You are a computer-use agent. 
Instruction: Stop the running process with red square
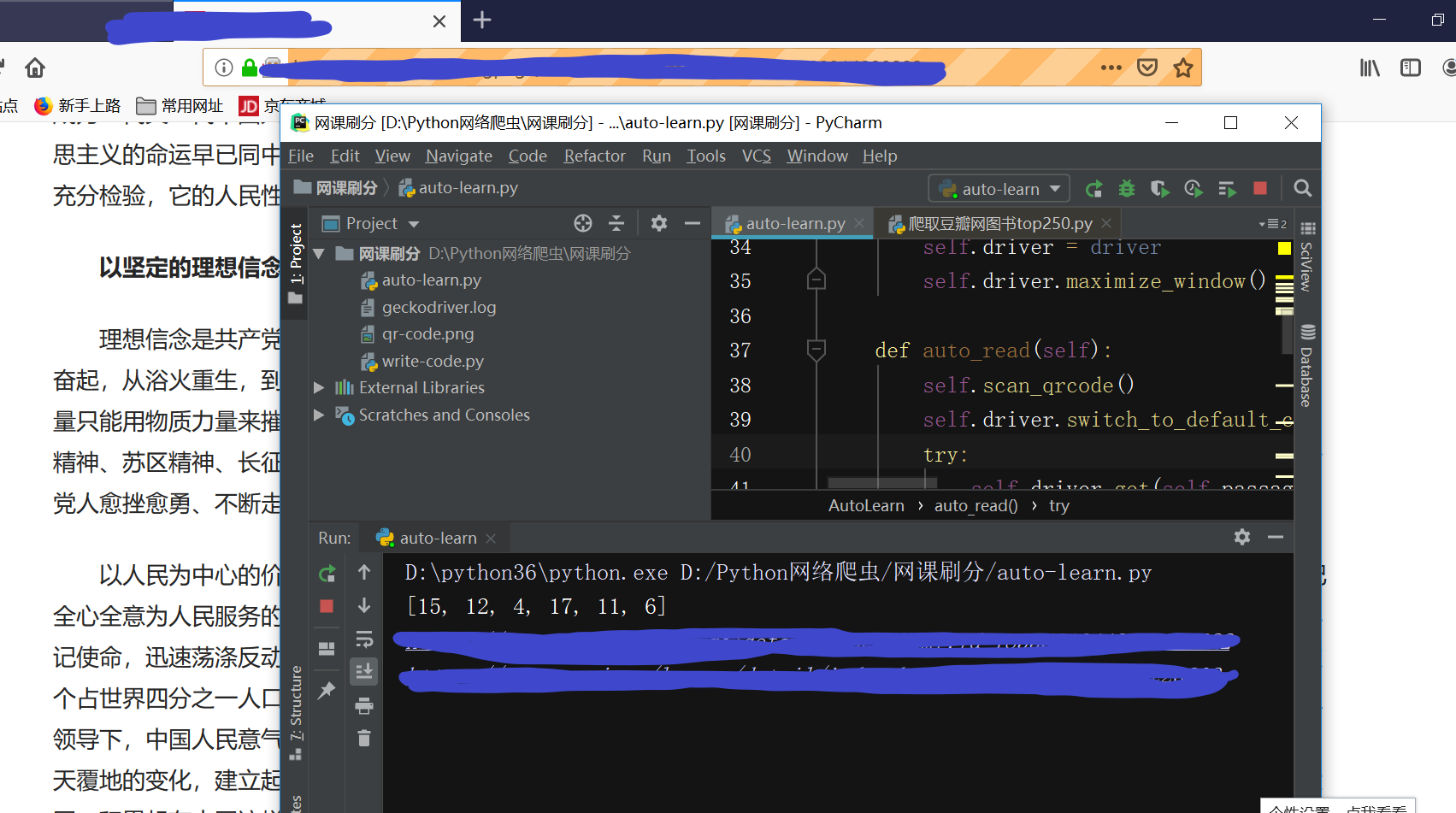pyautogui.click(x=1260, y=188)
